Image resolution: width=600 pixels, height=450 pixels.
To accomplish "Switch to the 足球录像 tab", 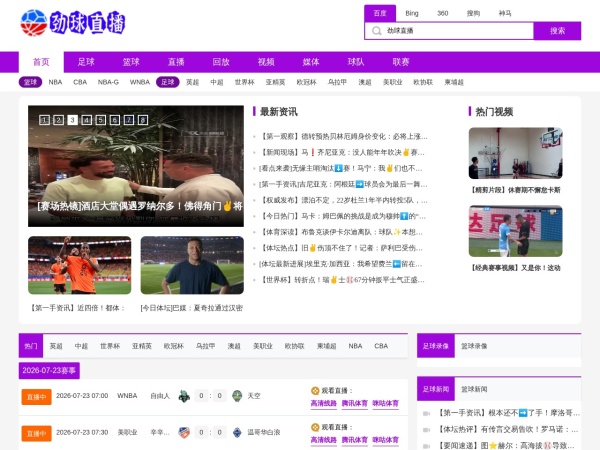I will (435, 346).
